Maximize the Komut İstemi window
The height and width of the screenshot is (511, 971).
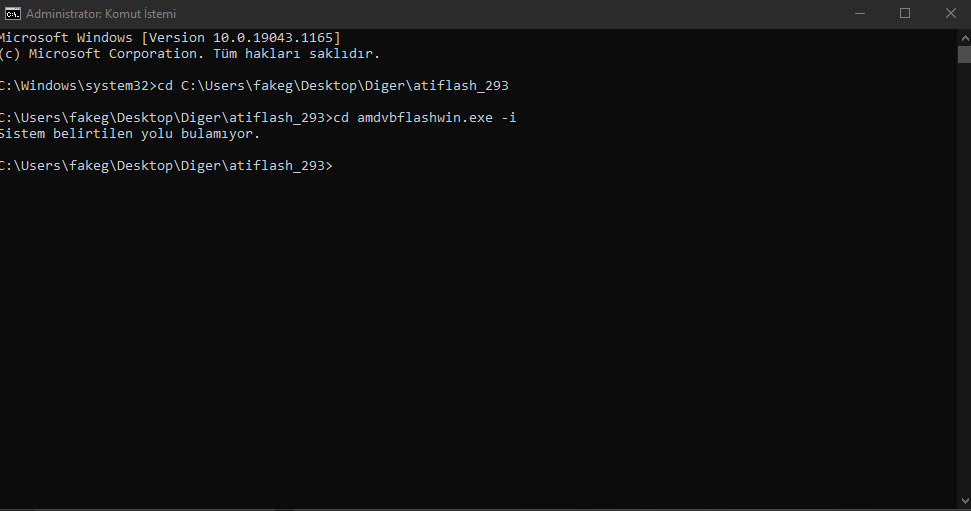[x=905, y=14]
